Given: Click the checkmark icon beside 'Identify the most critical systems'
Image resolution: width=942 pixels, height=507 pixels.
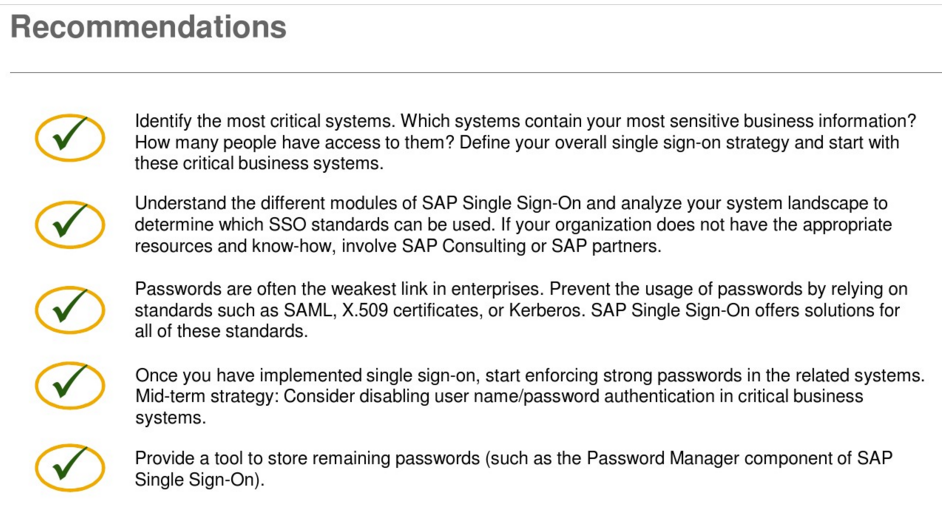Looking at the screenshot, I should [70, 137].
